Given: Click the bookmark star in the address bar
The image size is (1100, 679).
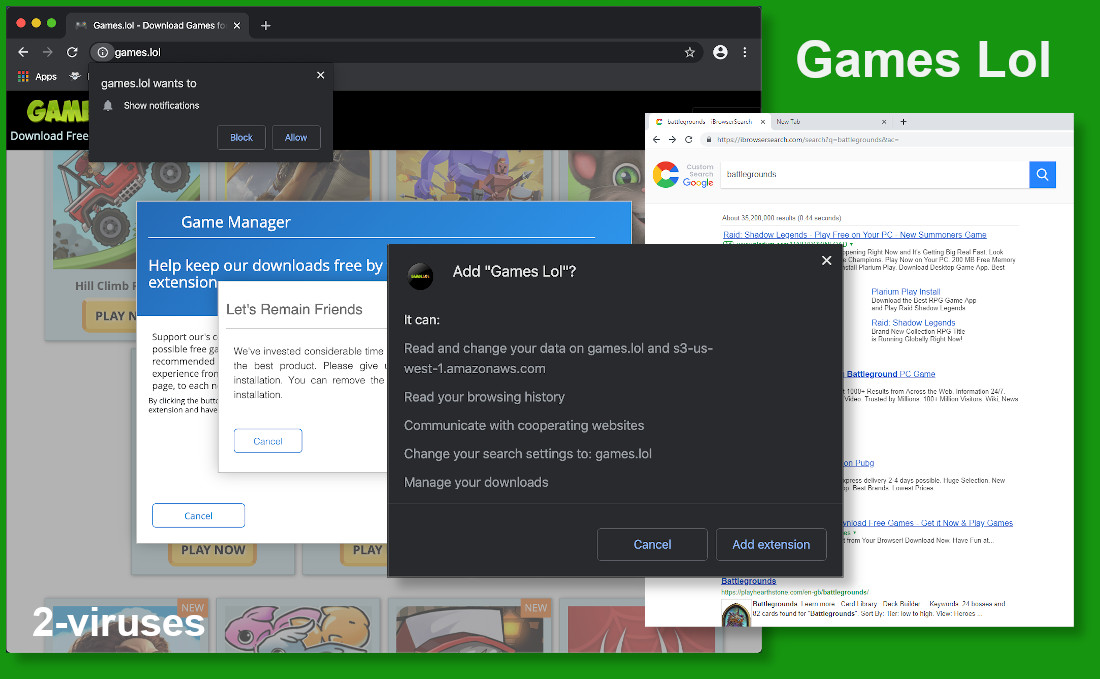Looking at the screenshot, I should coord(690,52).
